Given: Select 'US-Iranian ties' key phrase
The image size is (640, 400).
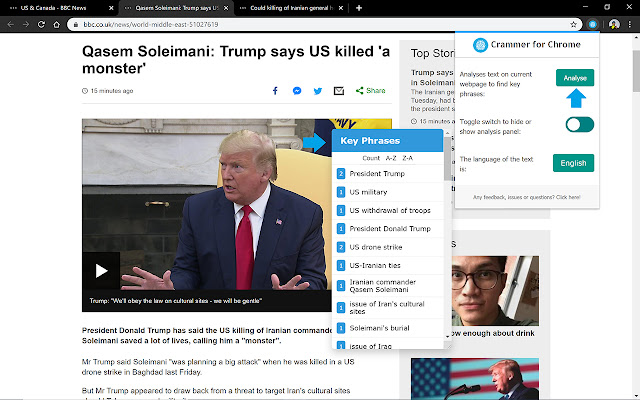Looking at the screenshot, I should pos(375,265).
